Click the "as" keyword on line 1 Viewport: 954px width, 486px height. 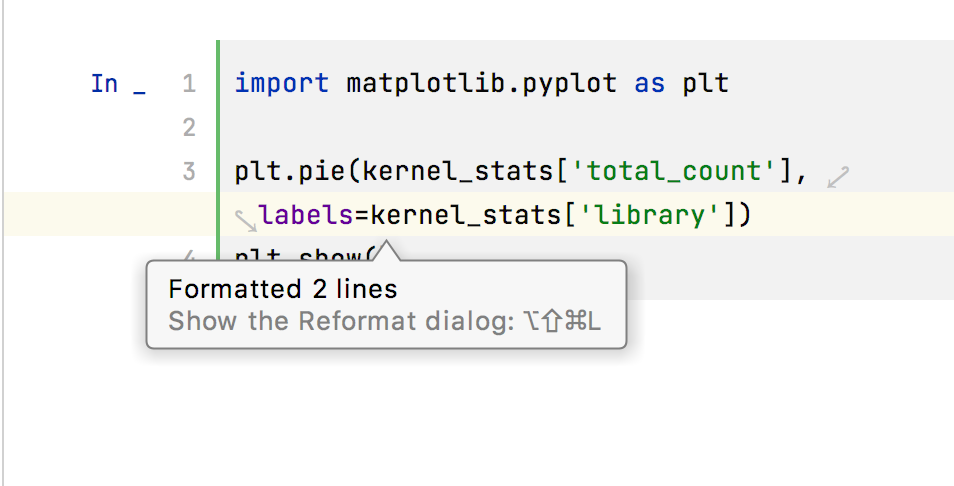pos(649,84)
